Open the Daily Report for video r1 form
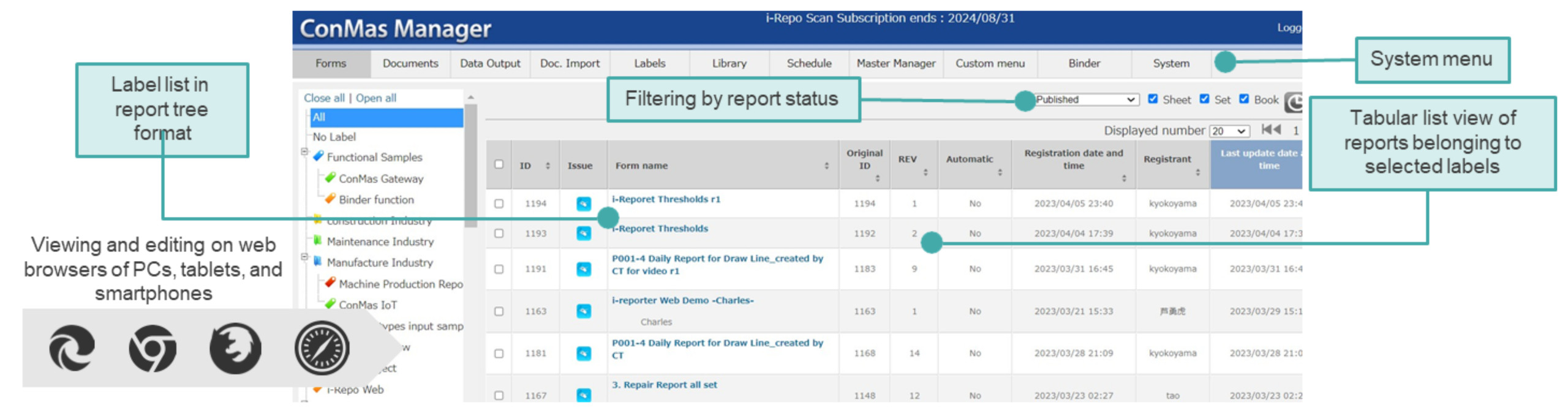Screen dimensions: 1568x413 [717, 264]
